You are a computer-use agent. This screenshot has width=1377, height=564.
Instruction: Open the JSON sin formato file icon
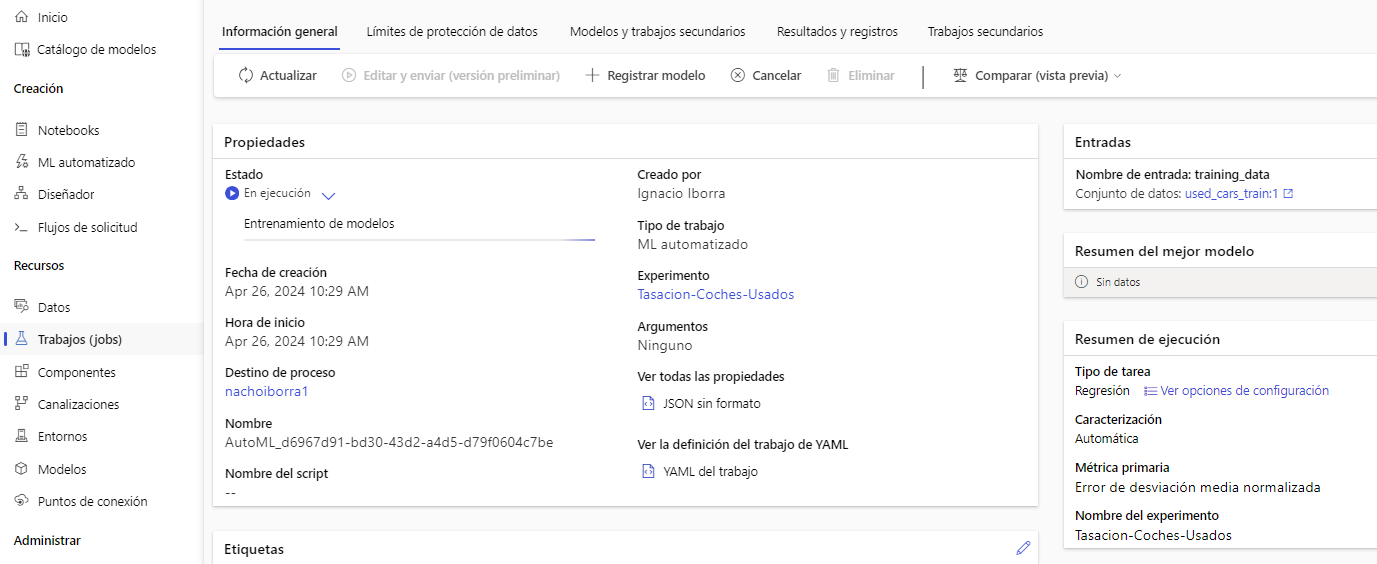[648, 404]
